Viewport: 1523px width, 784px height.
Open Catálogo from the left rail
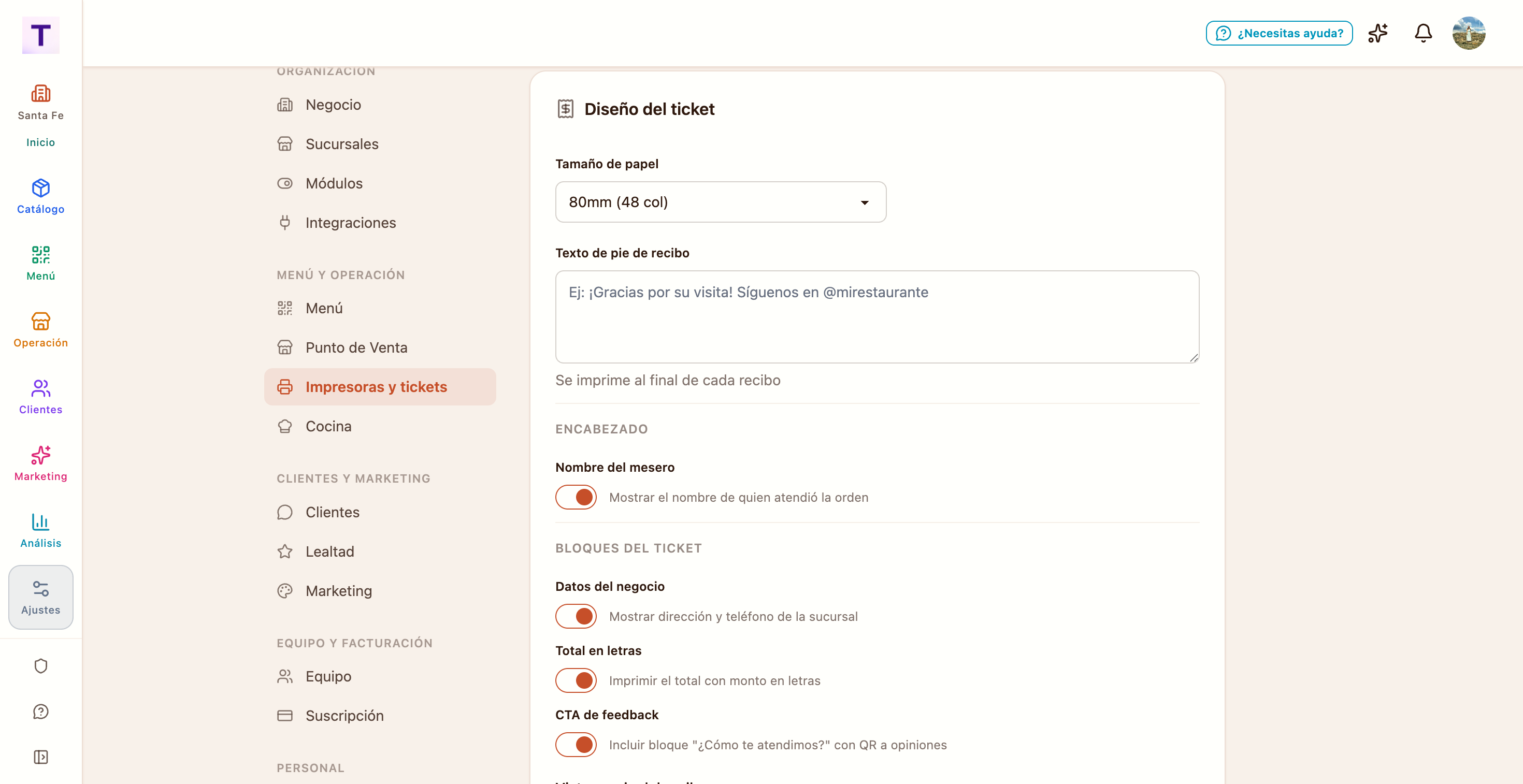(x=40, y=197)
